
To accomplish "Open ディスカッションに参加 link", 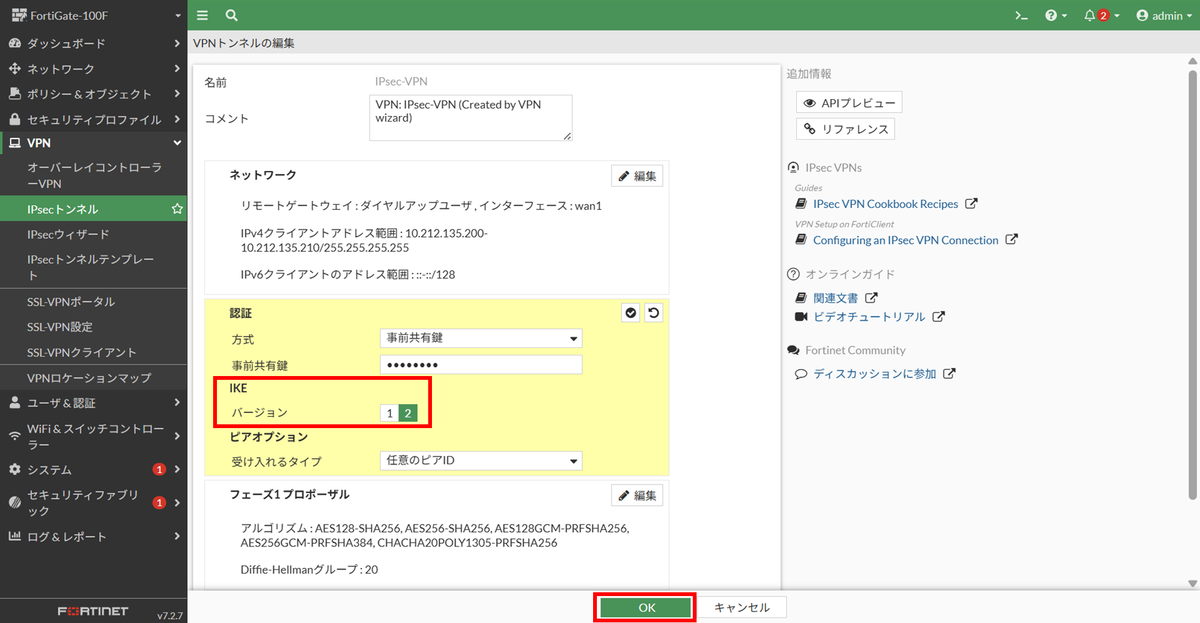I will pos(875,374).
